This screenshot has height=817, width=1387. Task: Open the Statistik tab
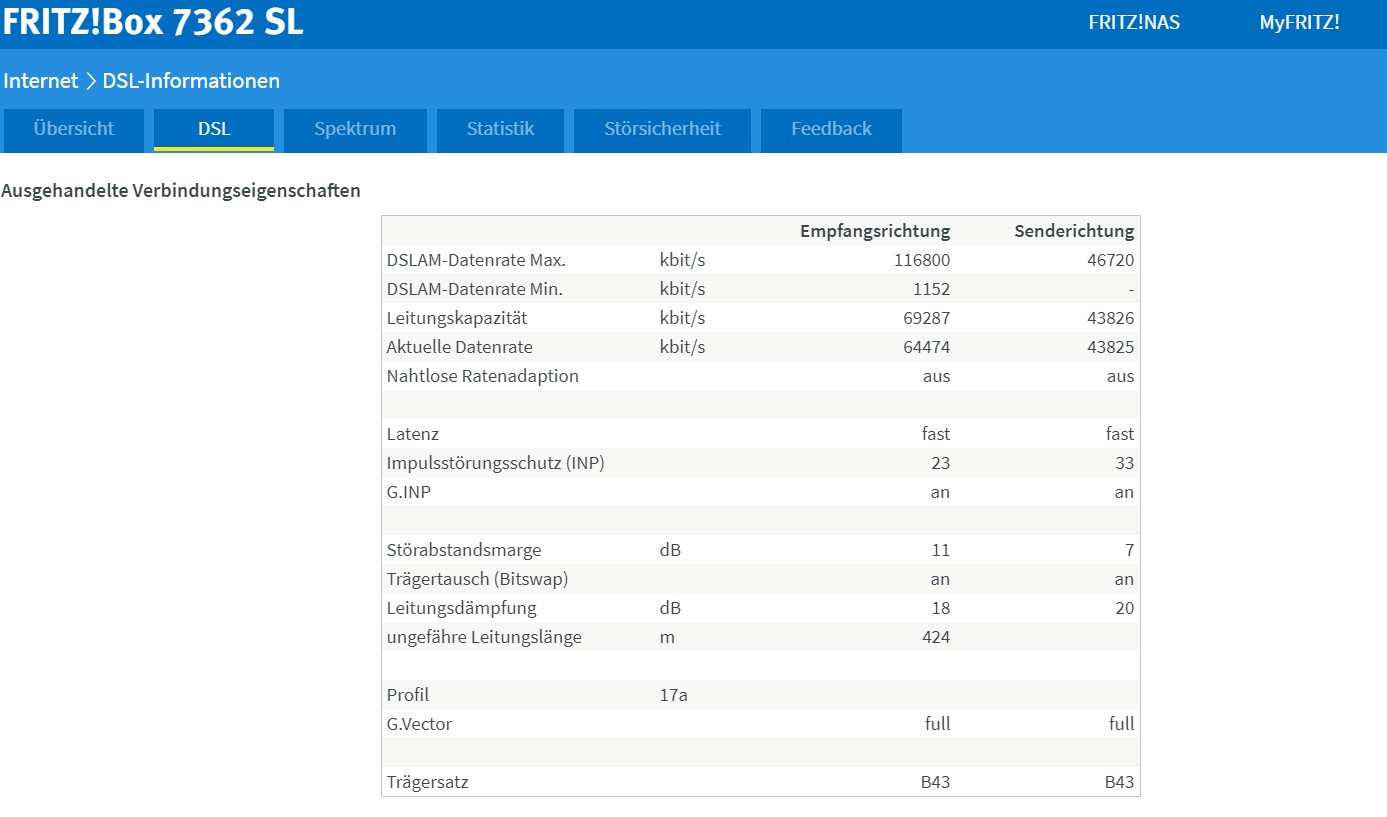coord(500,129)
